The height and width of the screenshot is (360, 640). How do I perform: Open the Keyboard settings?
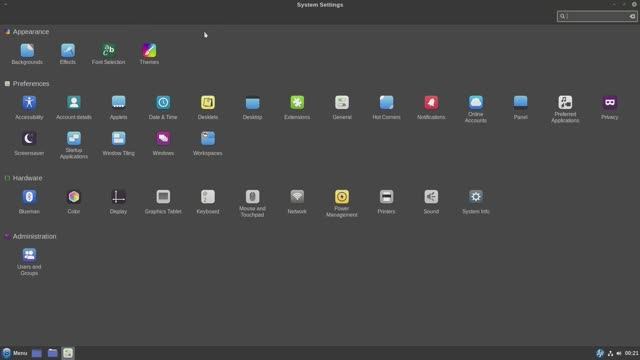[208, 202]
